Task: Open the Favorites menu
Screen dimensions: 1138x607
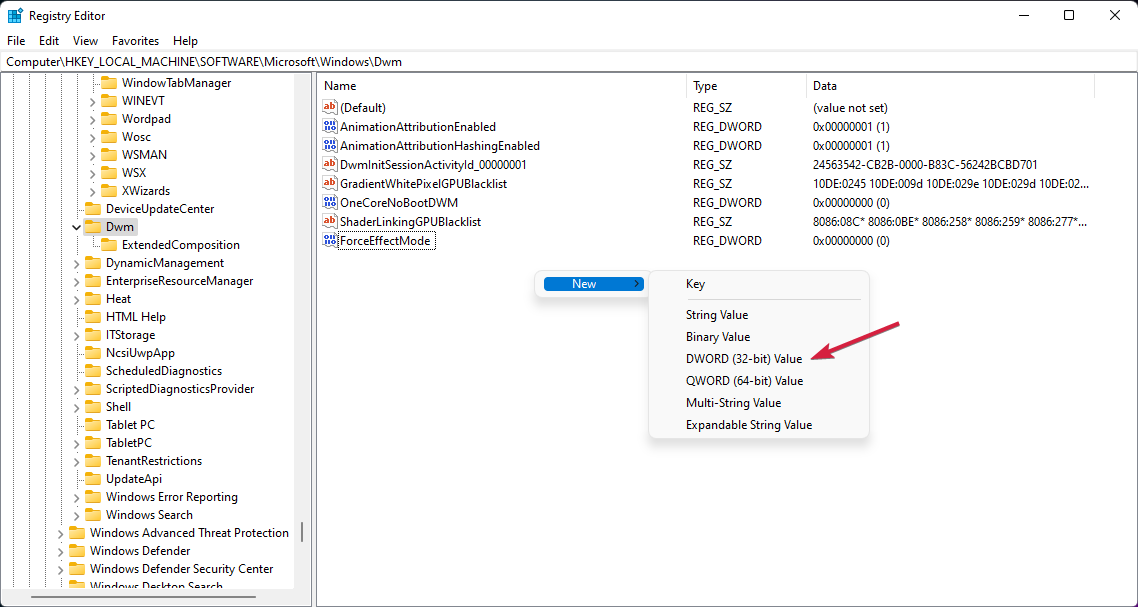Action: (135, 40)
